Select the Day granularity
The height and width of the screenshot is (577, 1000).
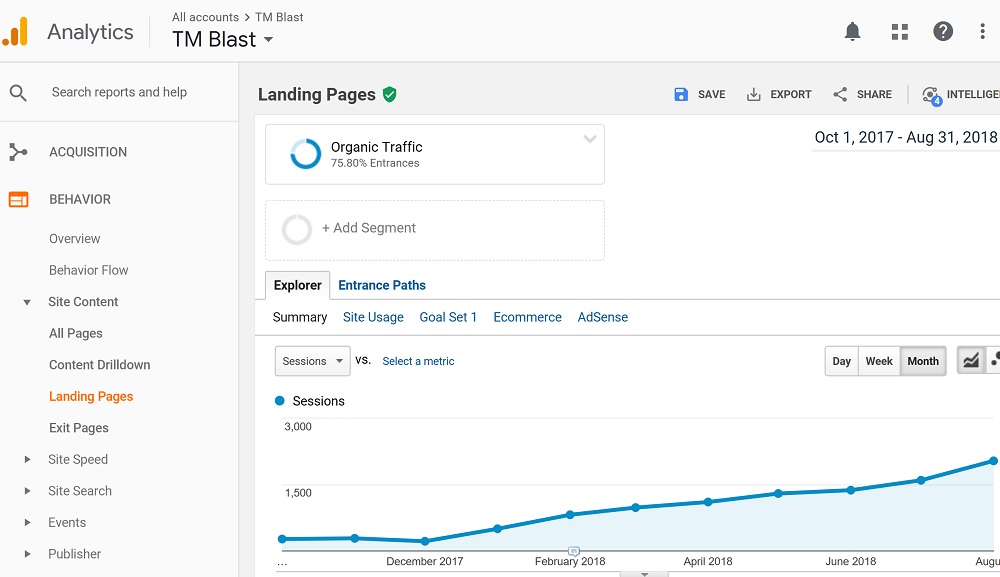click(x=841, y=361)
